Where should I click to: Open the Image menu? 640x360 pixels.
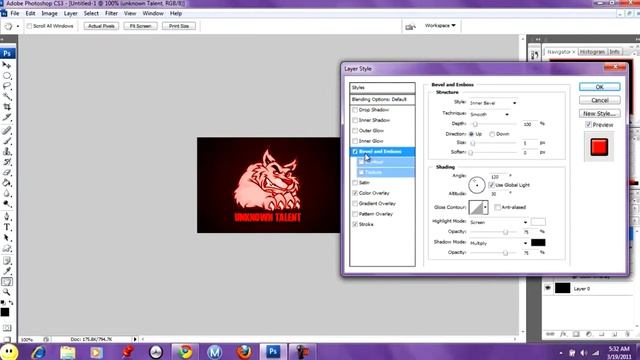(49, 13)
